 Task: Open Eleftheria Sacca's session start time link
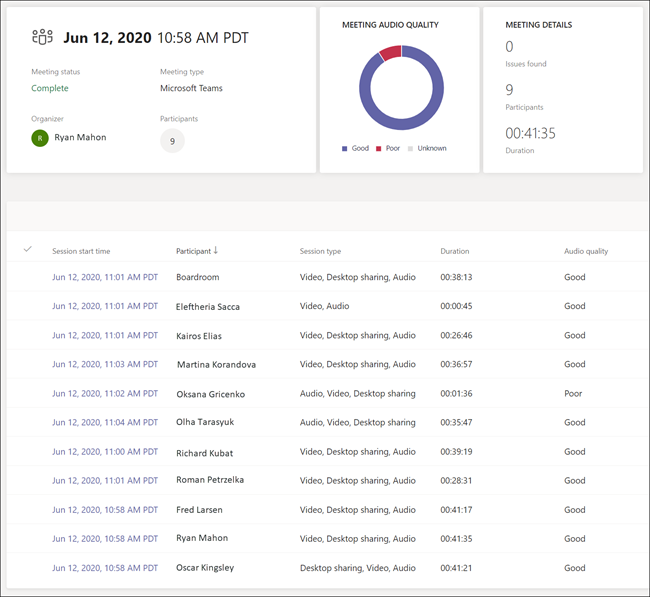[x=105, y=306]
